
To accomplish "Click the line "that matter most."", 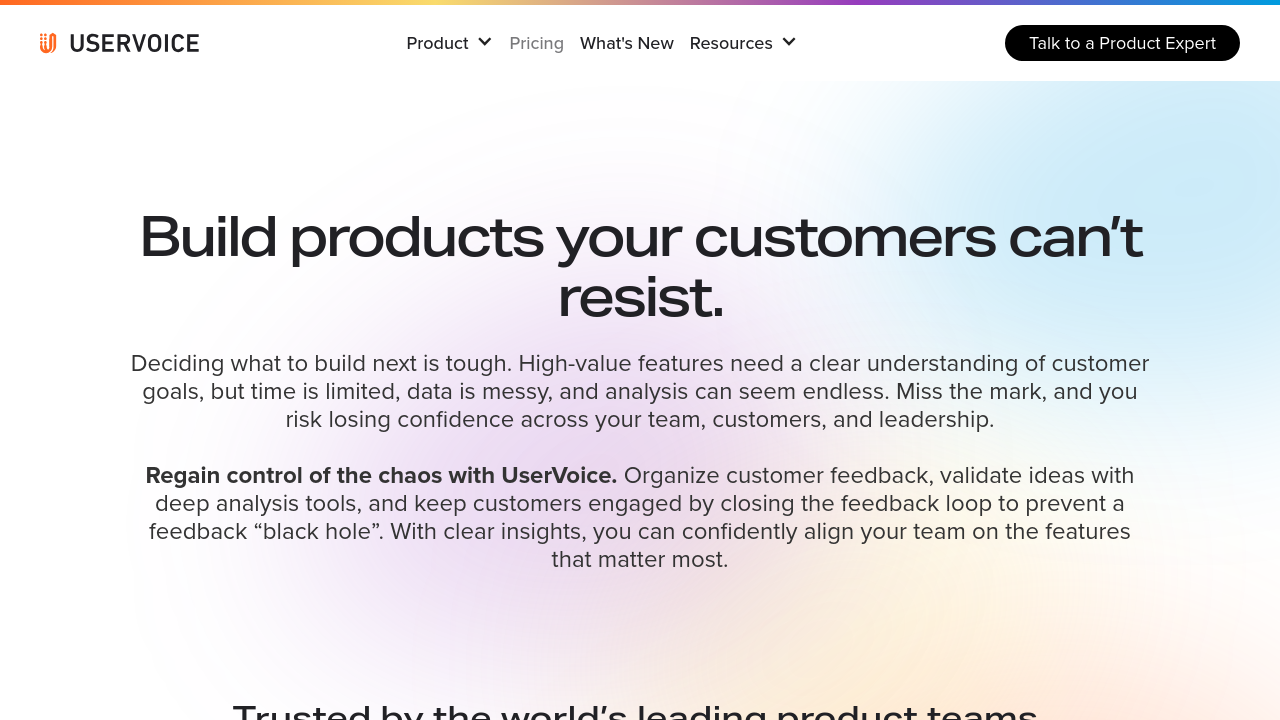I will point(640,559).
